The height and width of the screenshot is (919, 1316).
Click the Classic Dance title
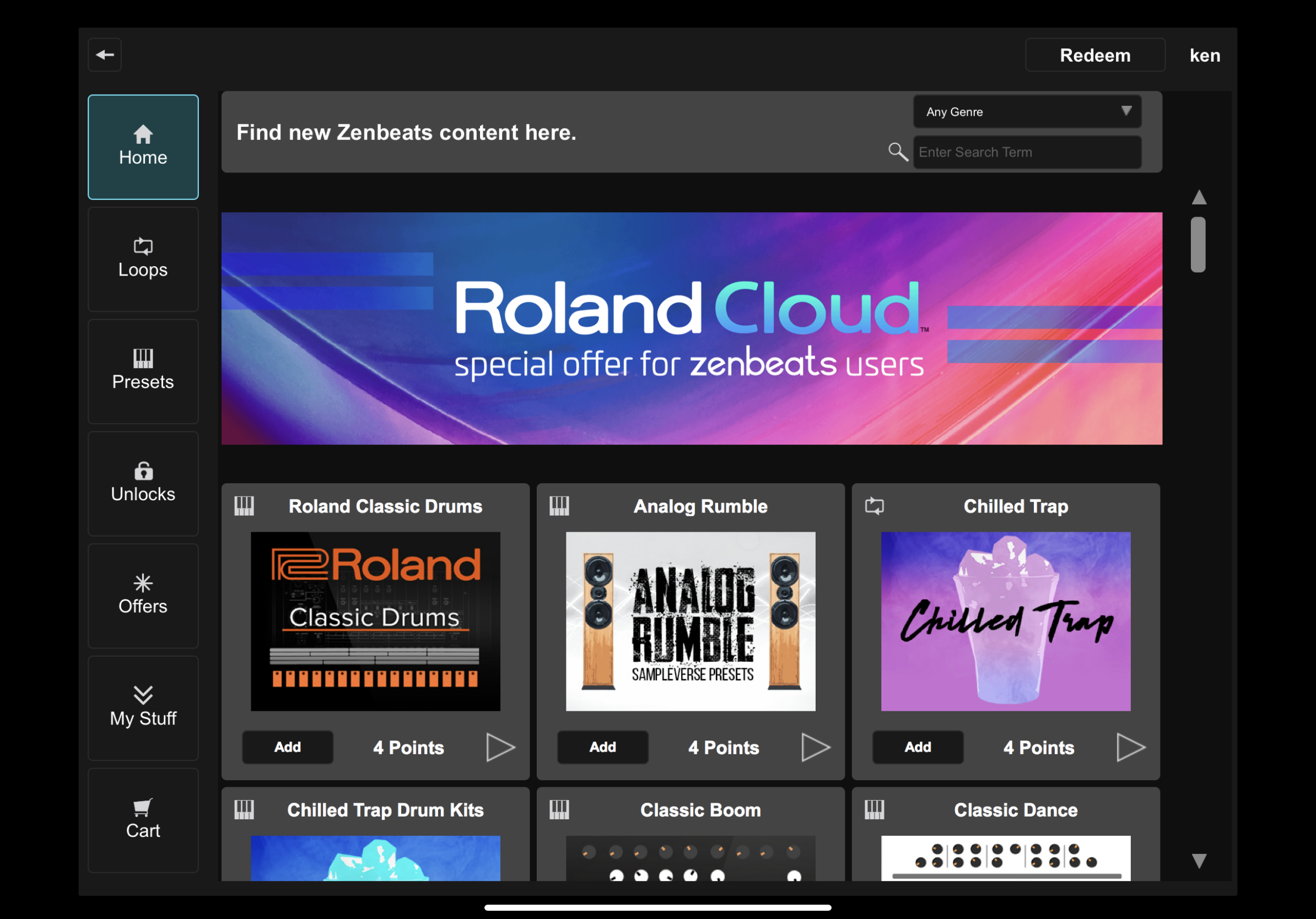1016,810
